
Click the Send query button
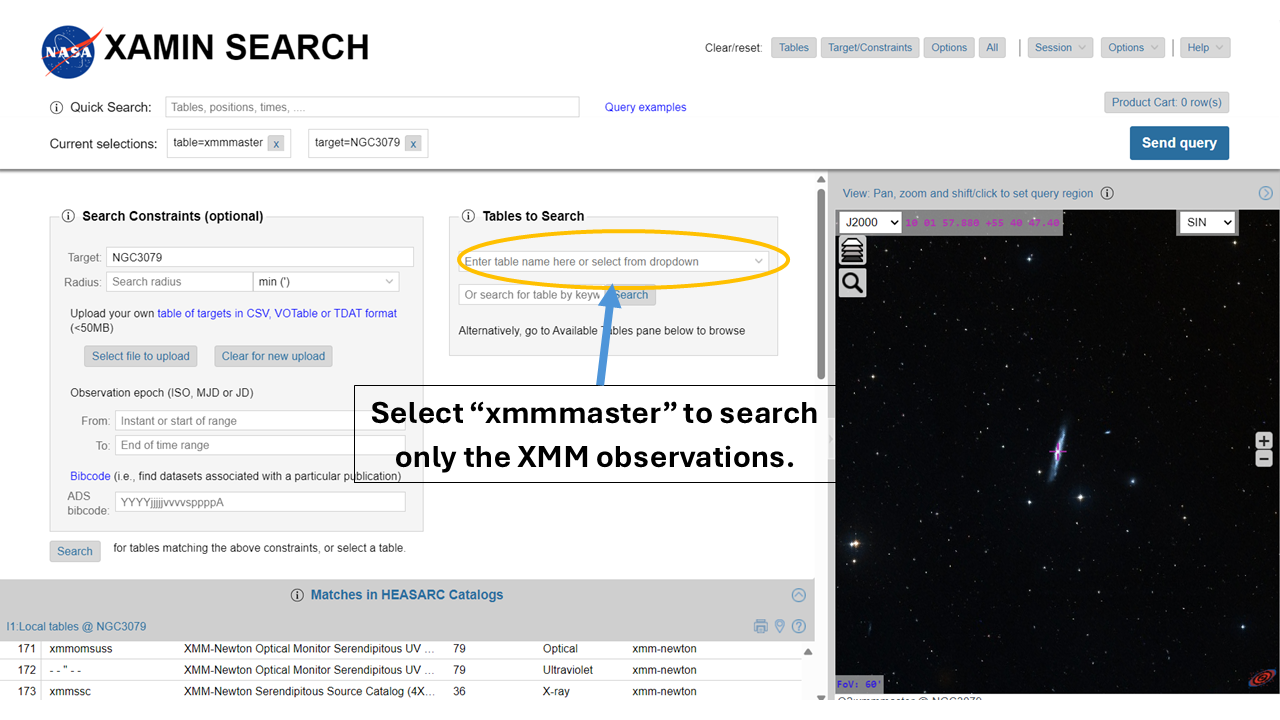tap(1179, 143)
